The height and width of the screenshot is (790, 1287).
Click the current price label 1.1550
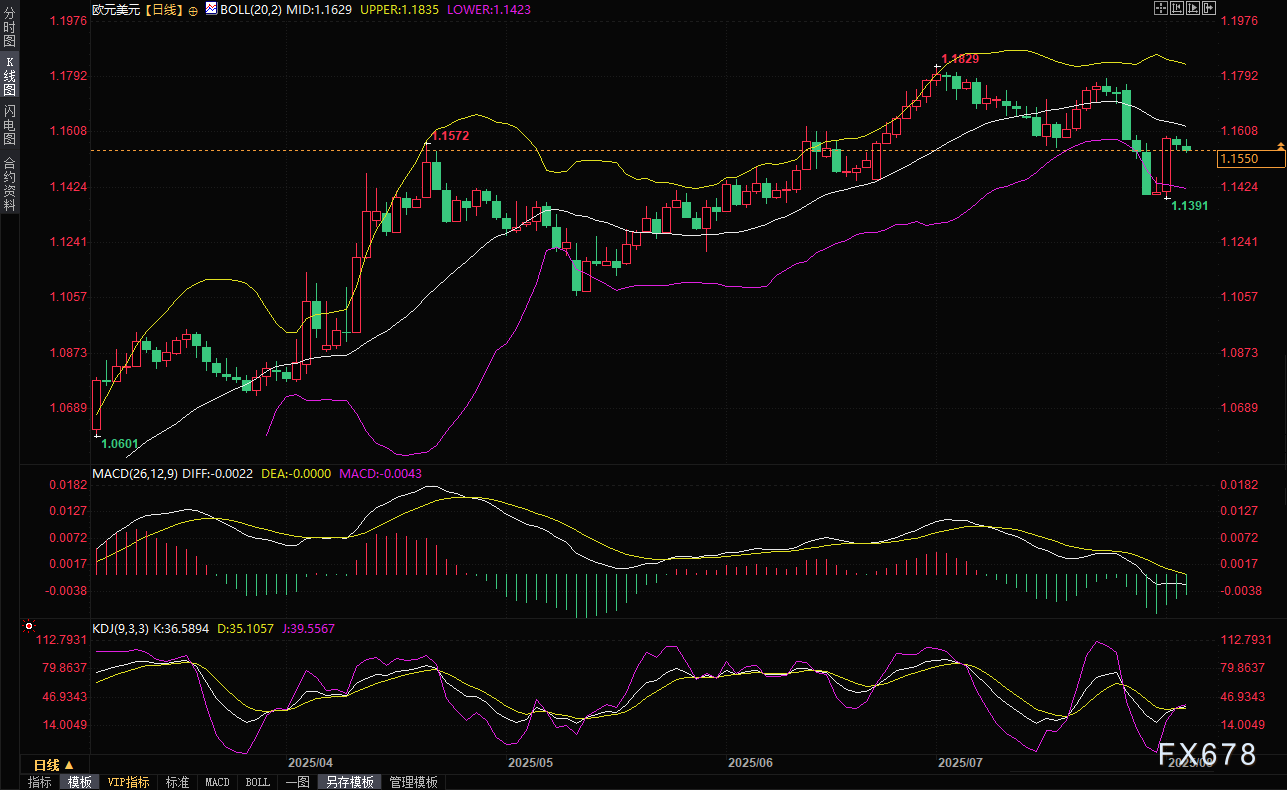1238,159
